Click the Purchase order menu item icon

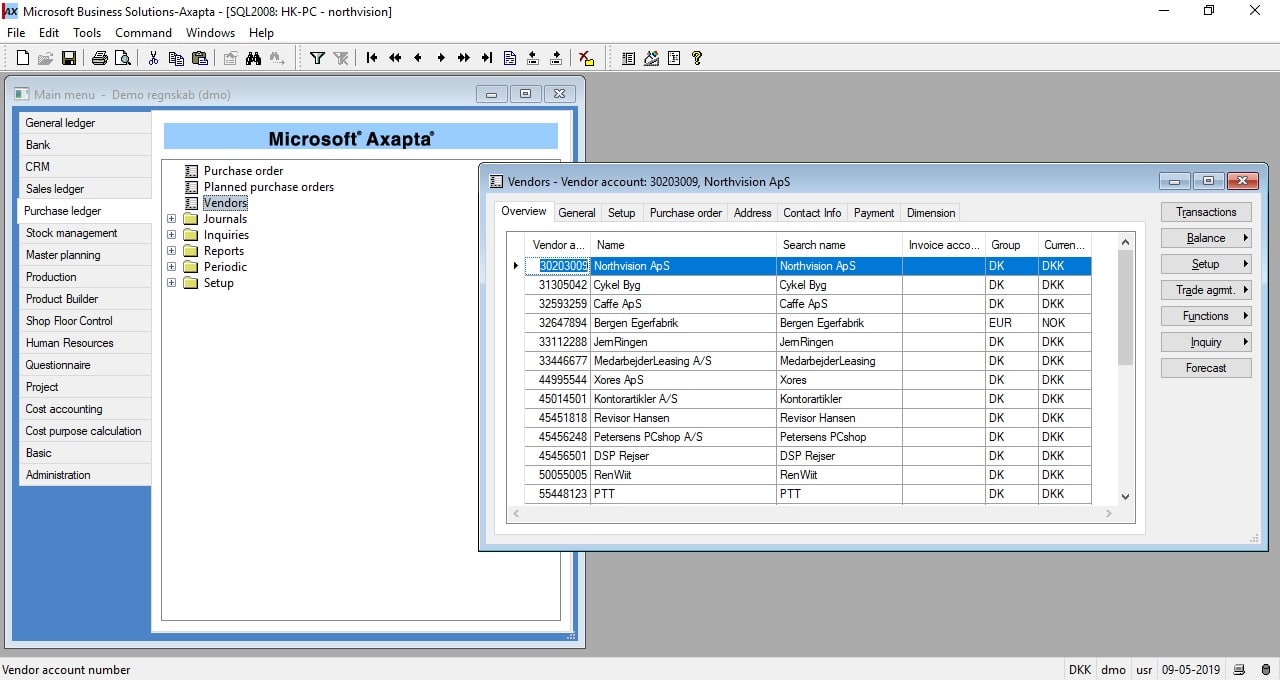[192, 171]
